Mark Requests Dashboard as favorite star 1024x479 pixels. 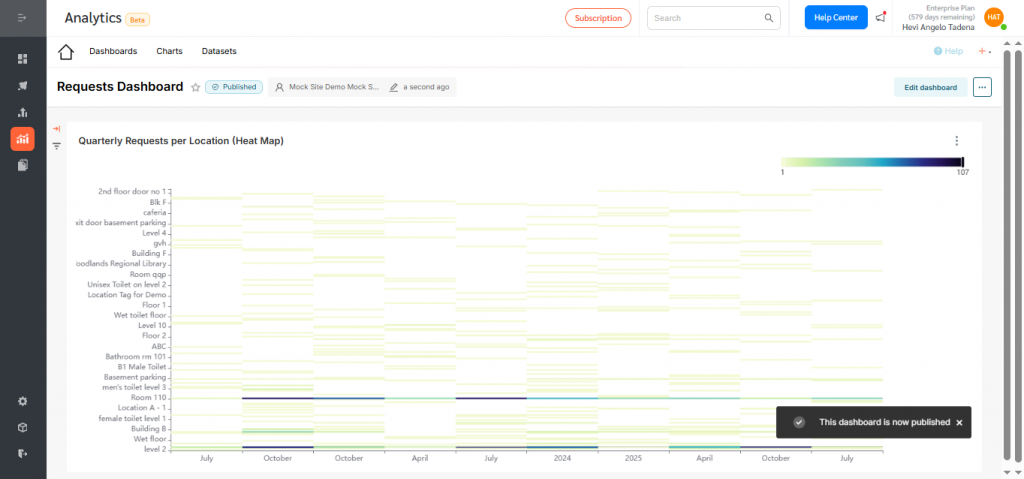pyautogui.click(x=195, y=88)
